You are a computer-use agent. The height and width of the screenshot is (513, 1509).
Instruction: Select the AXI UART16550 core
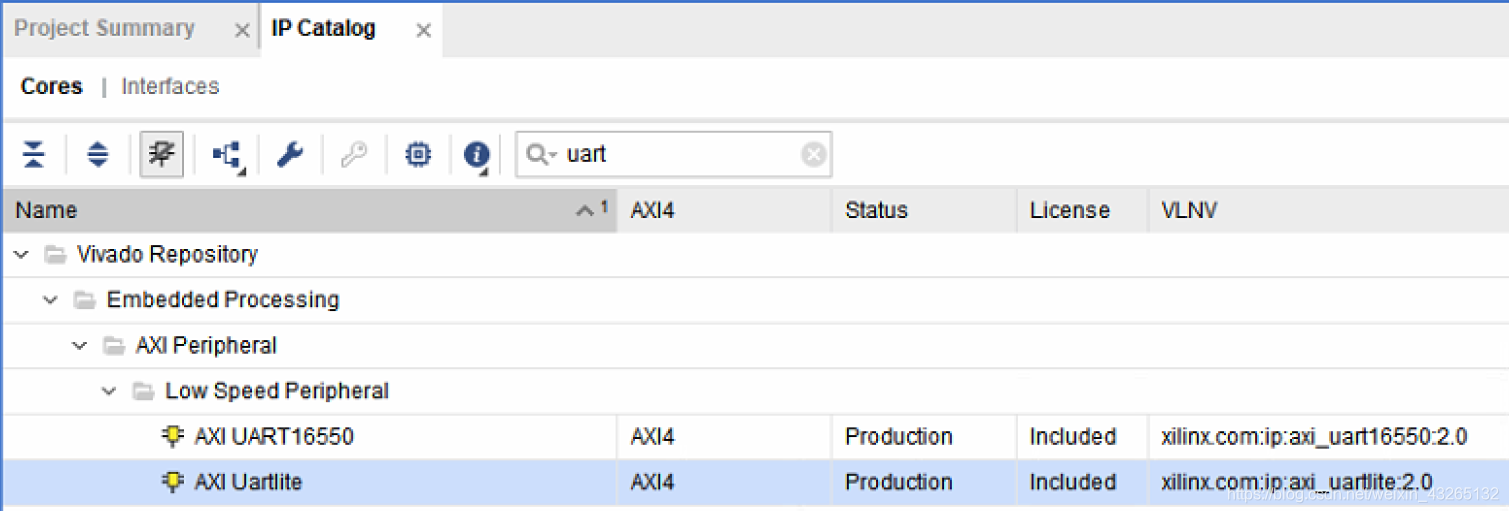click(274, 437)
